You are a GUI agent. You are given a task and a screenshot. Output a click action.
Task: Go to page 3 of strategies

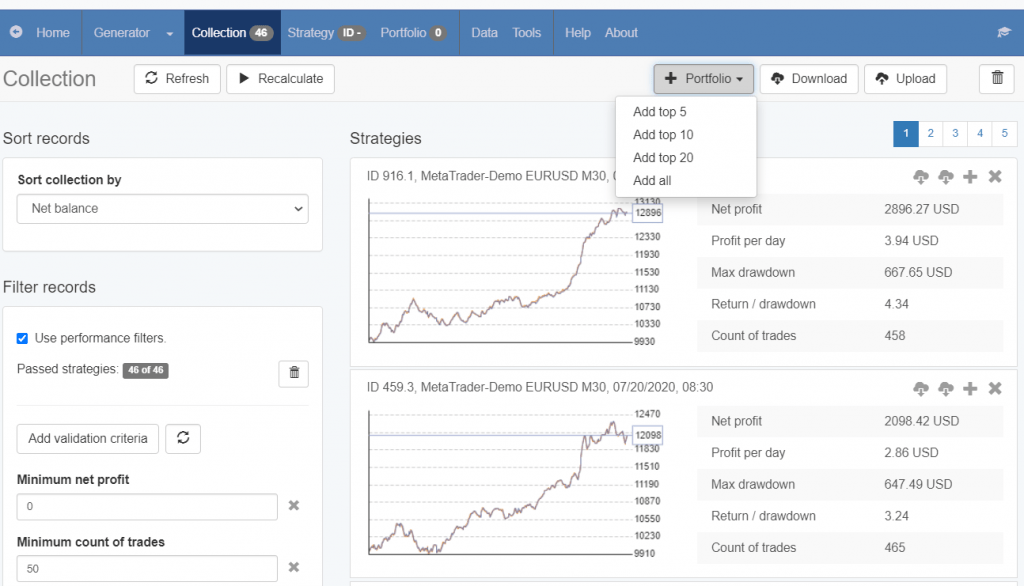tap(954, 134)
